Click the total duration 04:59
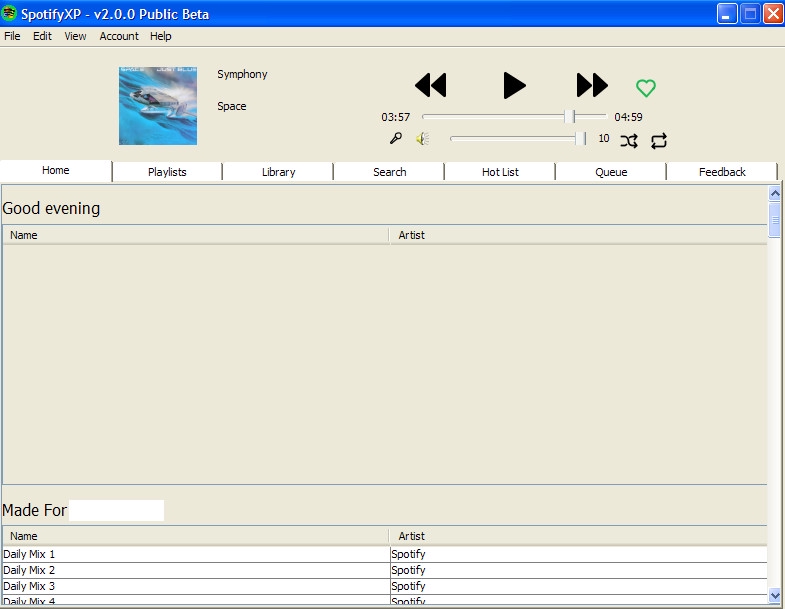Viewport: 785px width, 609px height. 628,117
